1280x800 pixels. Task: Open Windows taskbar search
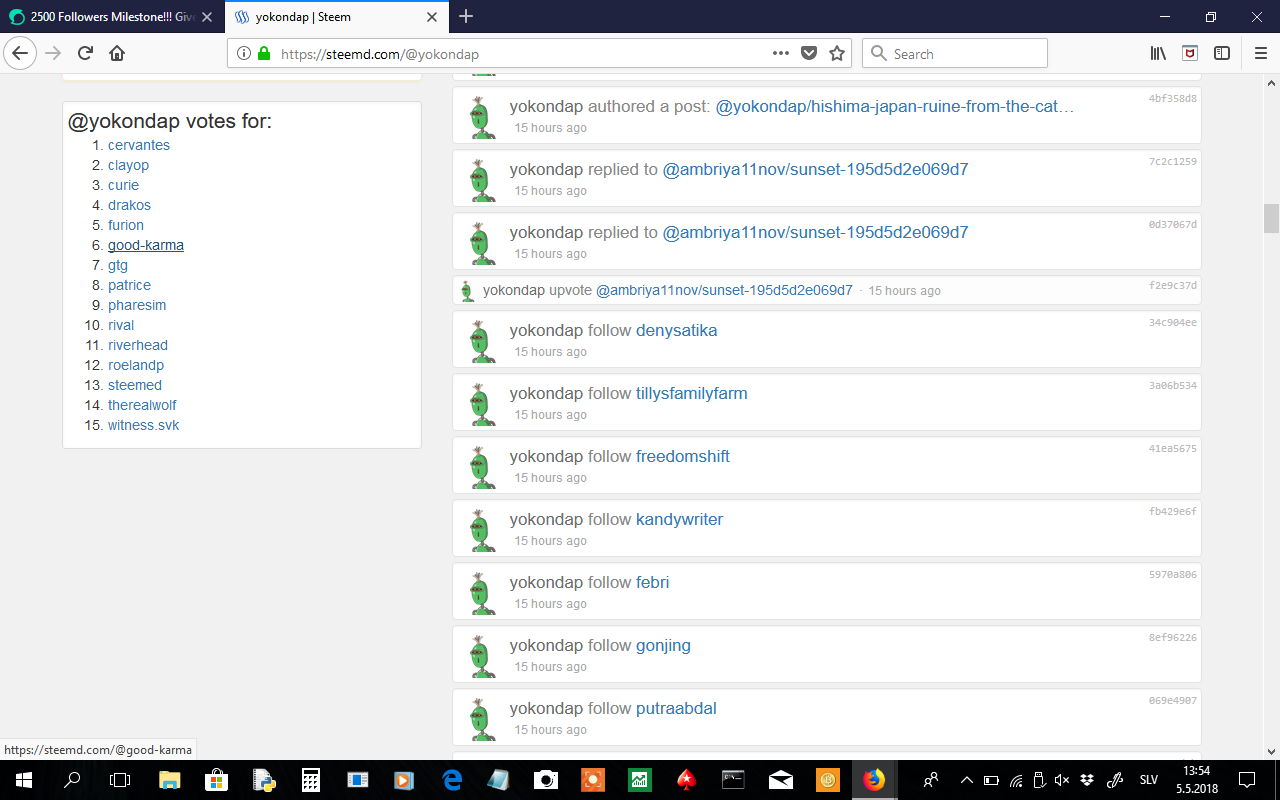pyautogui.click(x=72, y=779)
